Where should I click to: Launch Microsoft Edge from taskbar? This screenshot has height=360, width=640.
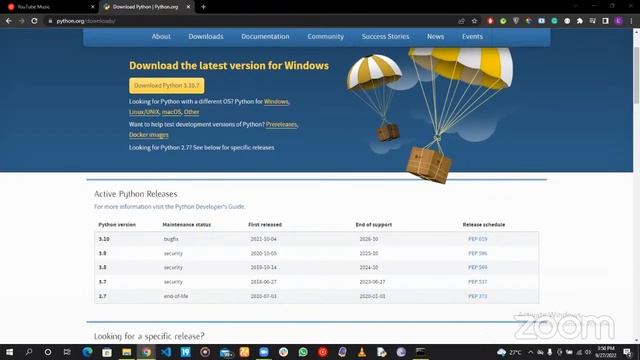tap(87, 352)
